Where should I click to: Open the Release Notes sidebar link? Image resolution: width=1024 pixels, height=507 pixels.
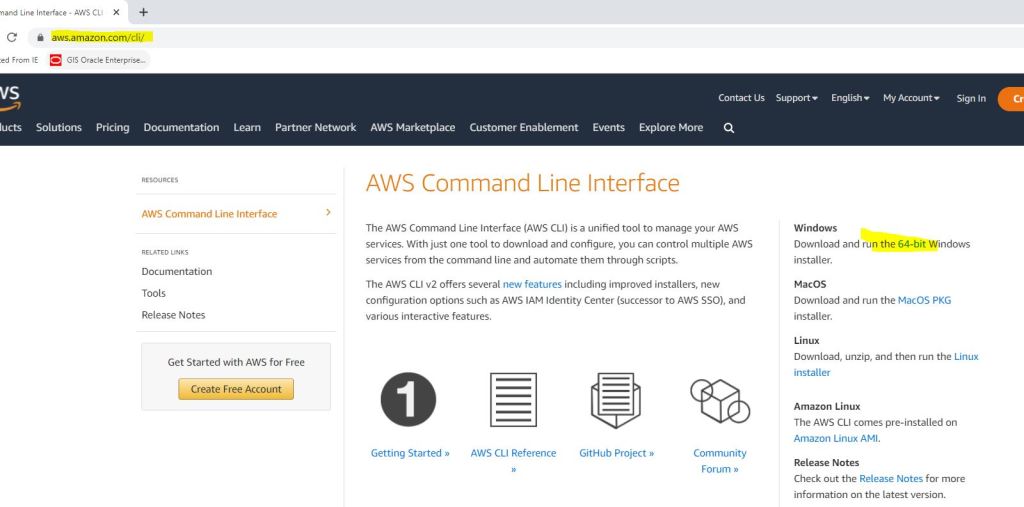click(173, 315)
